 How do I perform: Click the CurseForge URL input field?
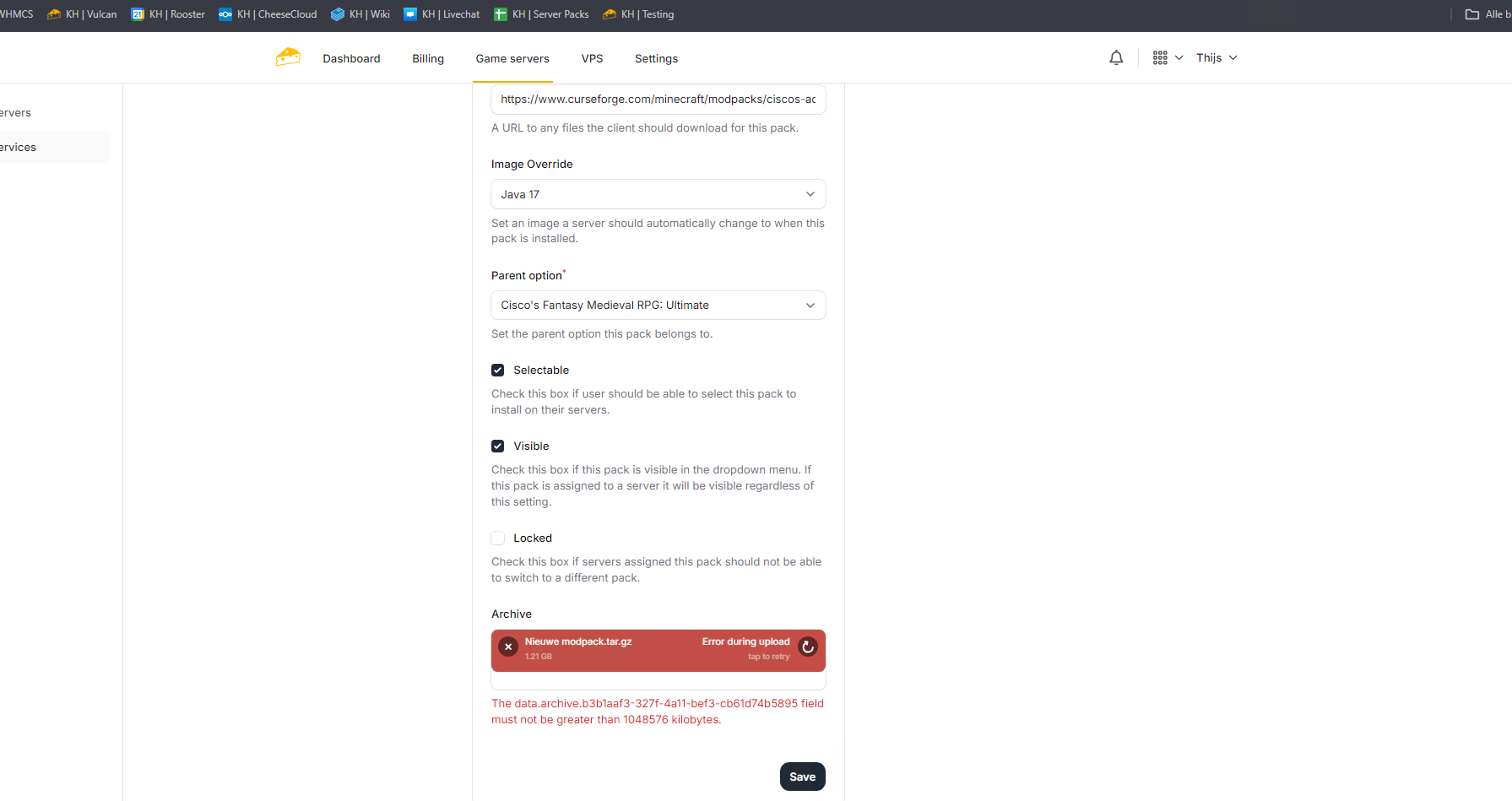click(x=658, y=100)
